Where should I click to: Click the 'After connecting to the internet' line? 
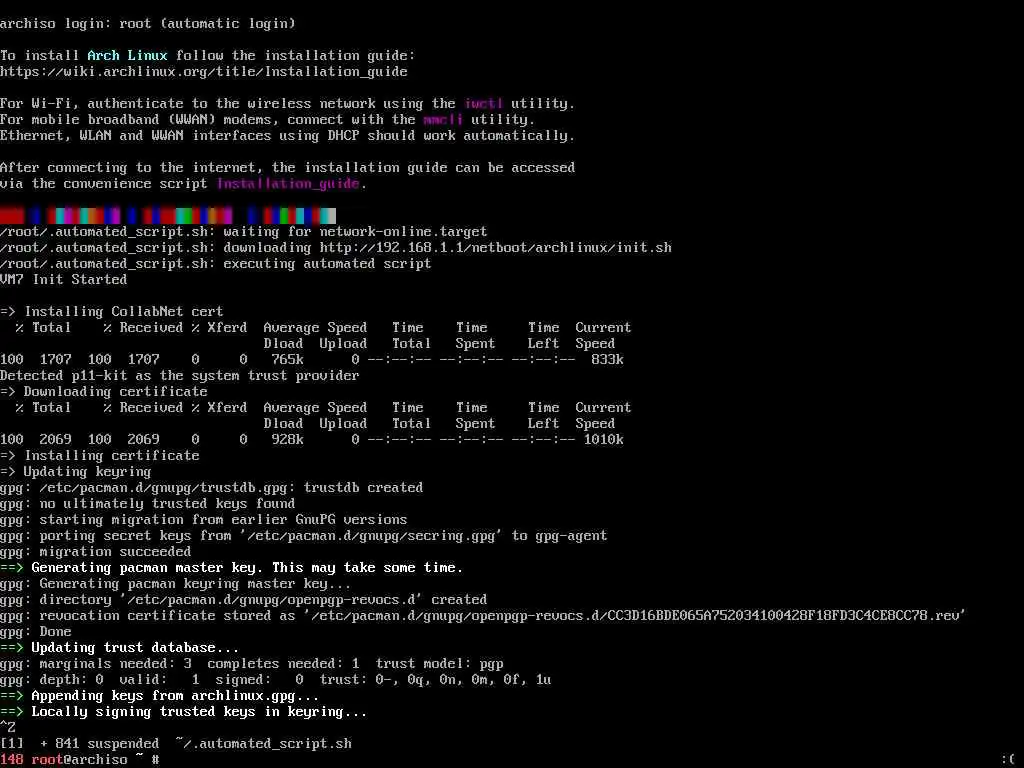point(287,168)
